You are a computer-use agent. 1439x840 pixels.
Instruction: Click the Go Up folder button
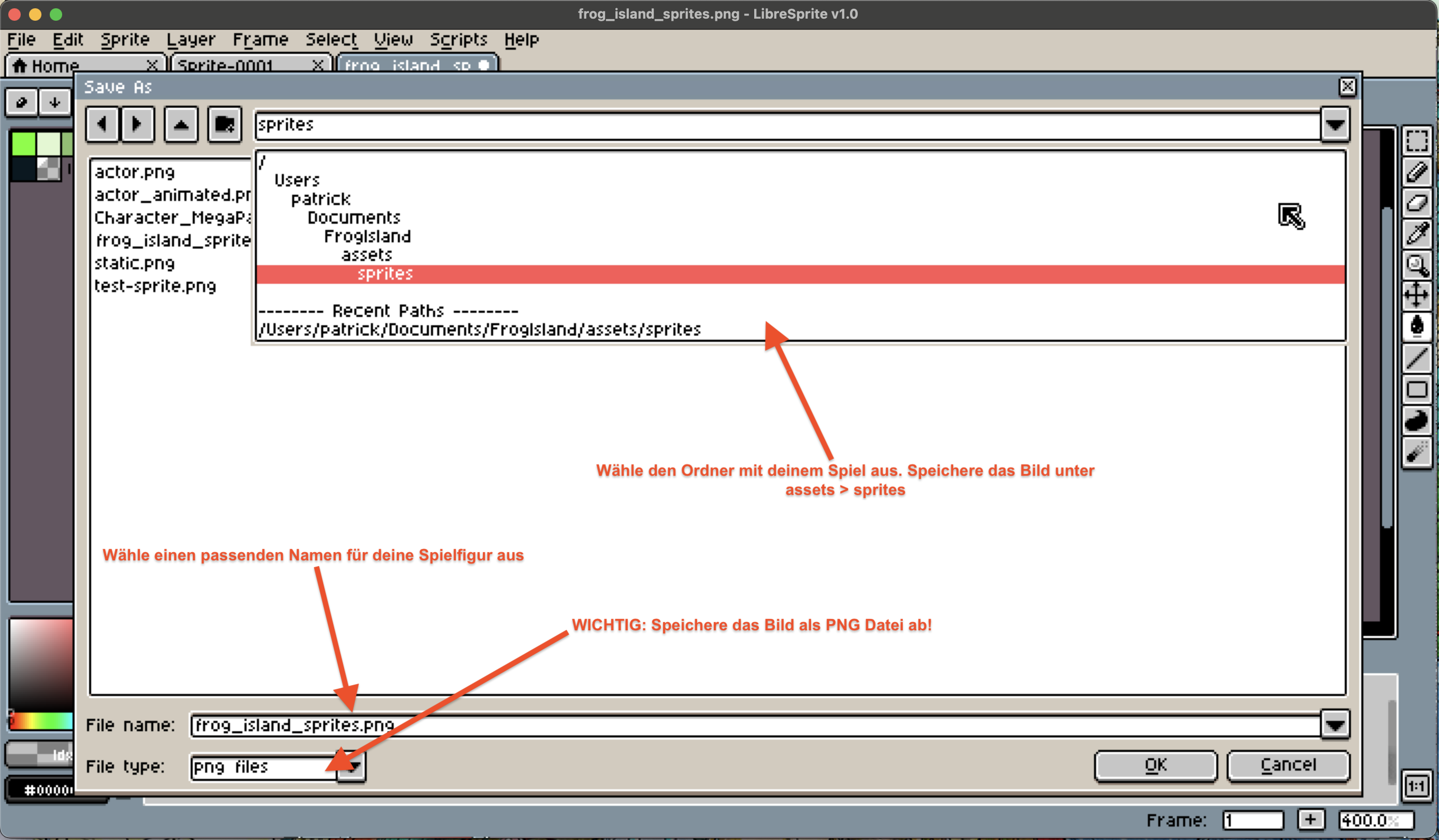pyautogui.click(x=181, y=124)
